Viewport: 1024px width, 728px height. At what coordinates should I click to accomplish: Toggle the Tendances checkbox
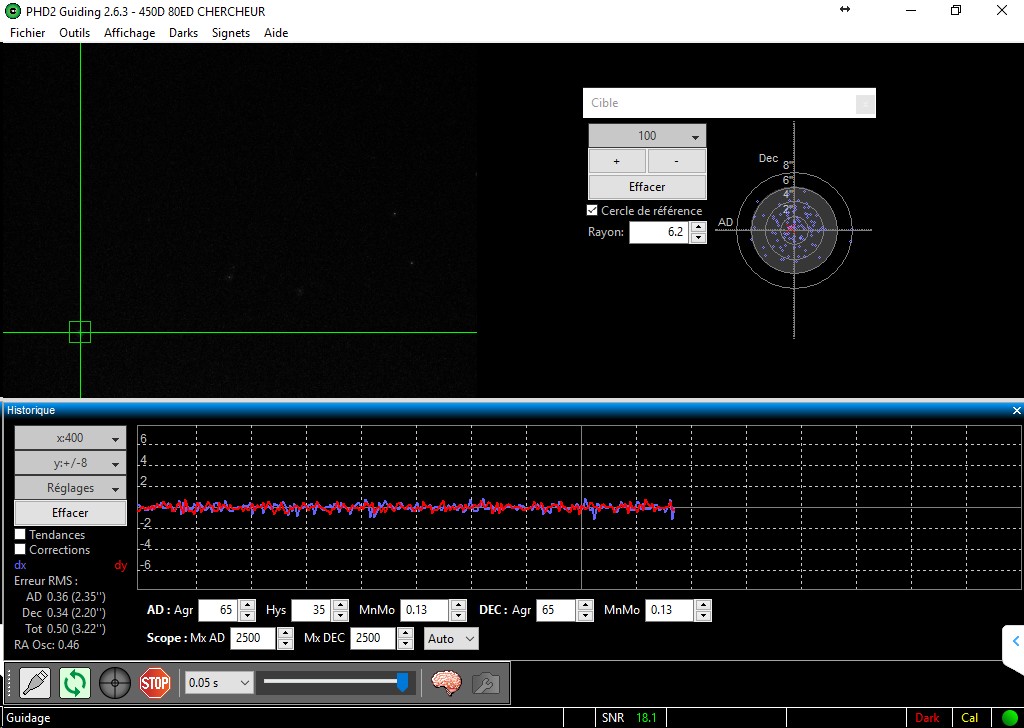[20, 535]
